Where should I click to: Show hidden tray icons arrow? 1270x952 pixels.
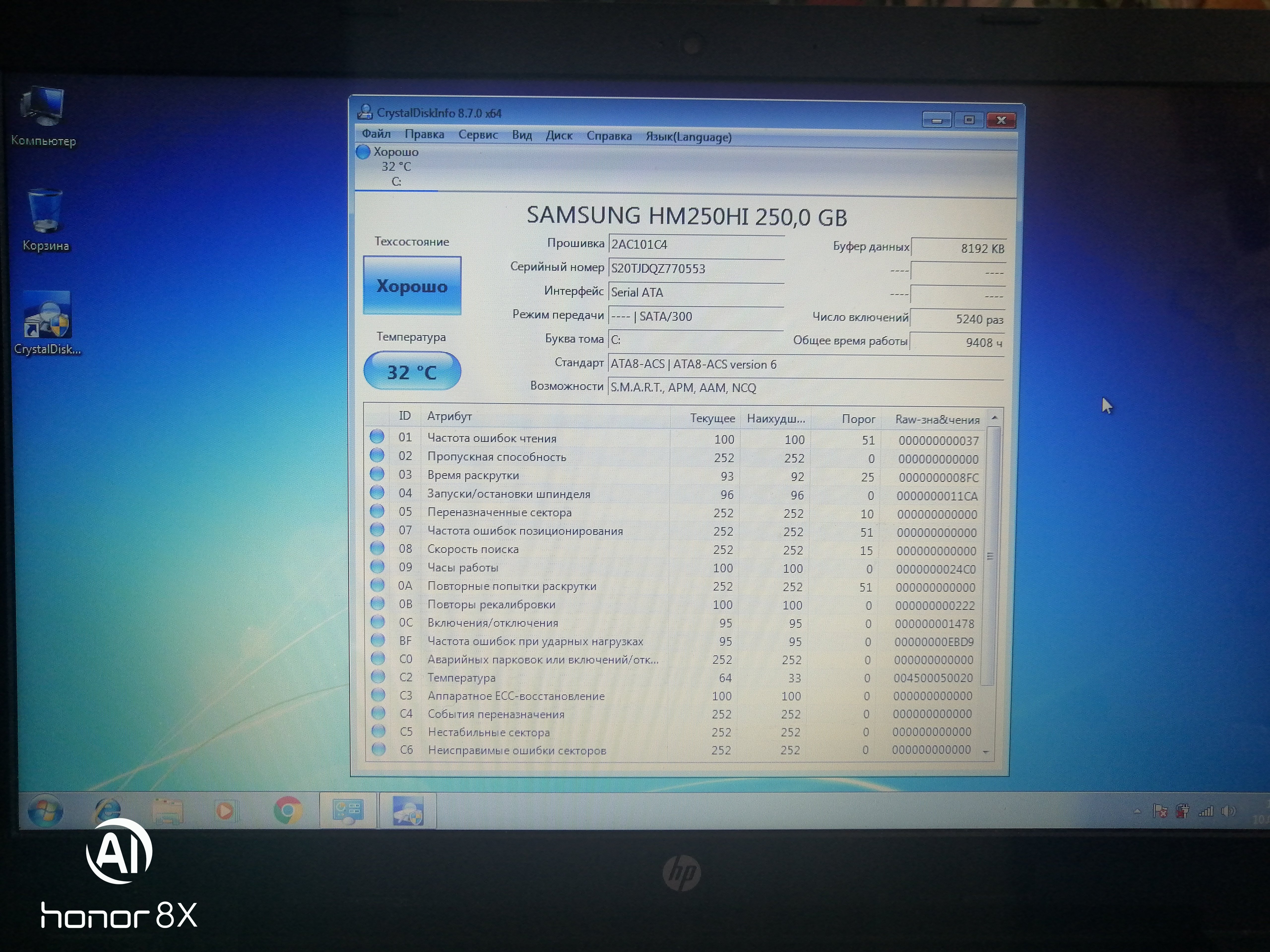click(x=1137, y=811)
